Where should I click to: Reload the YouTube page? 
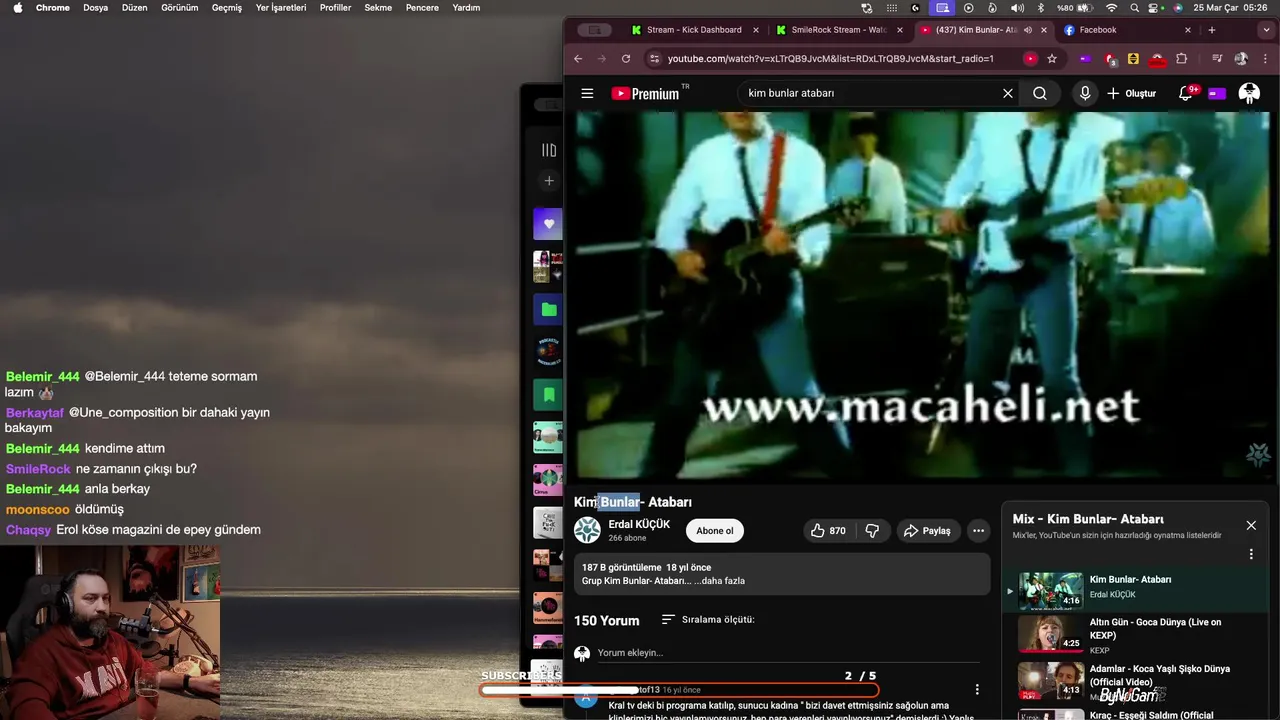pos(626,58)
